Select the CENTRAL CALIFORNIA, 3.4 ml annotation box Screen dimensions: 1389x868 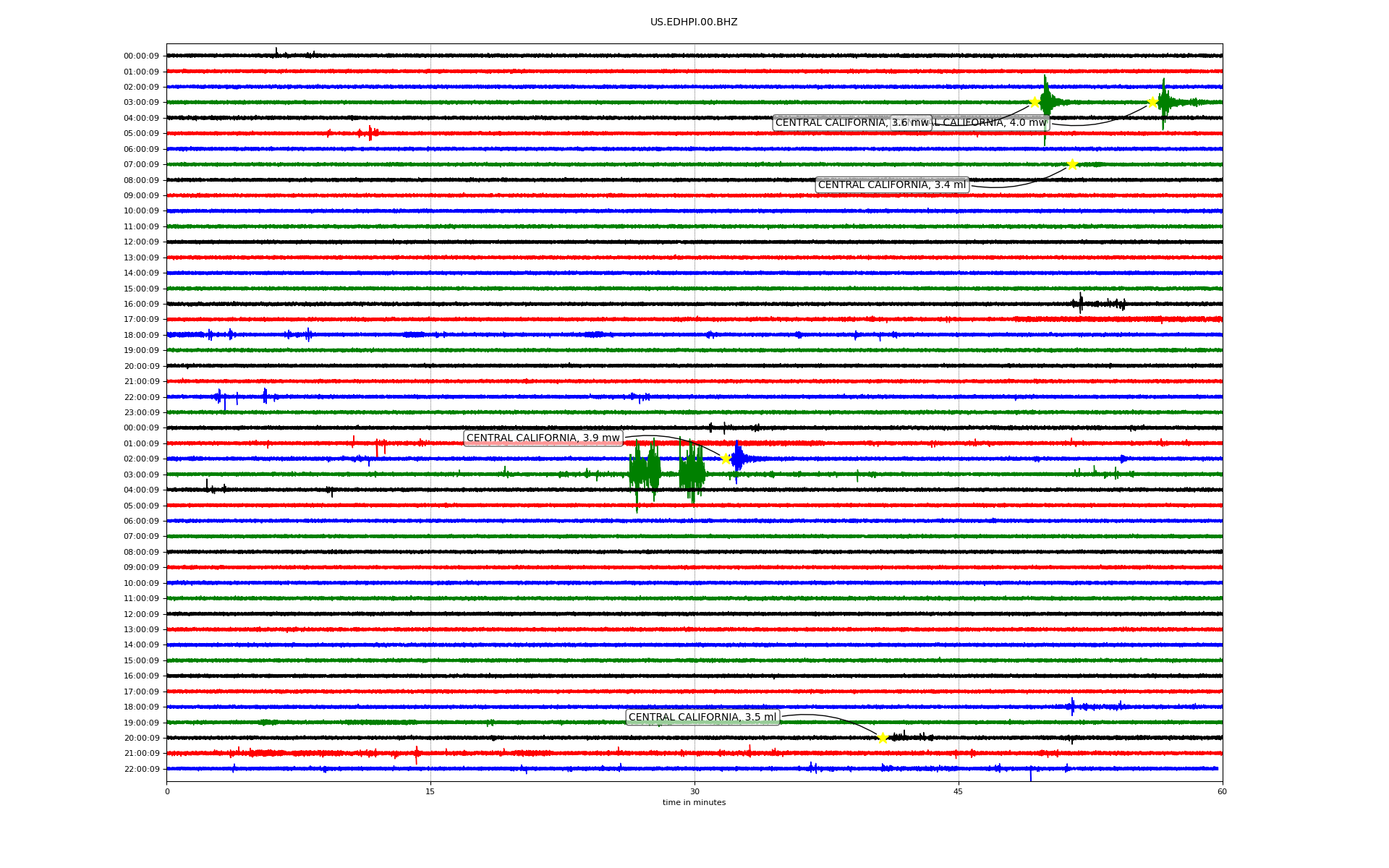[x=891, y=185]
